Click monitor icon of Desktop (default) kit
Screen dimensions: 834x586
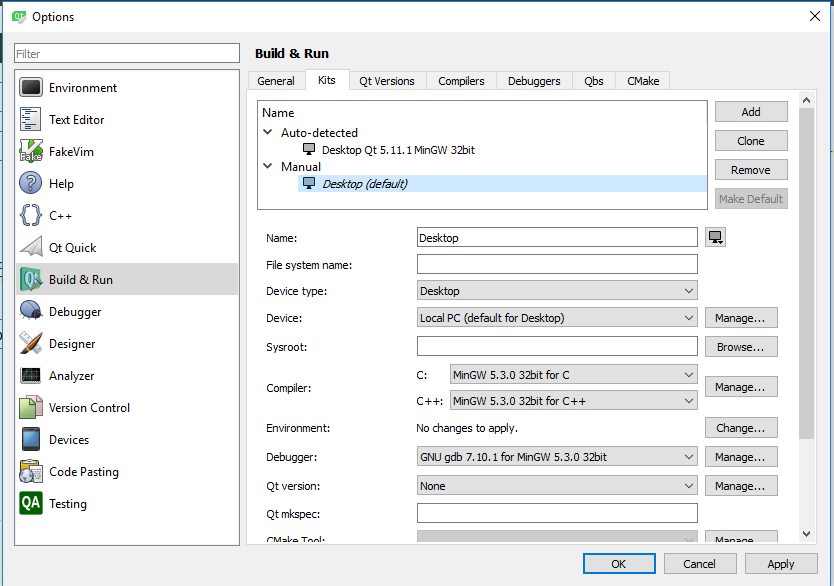point(309,183)
